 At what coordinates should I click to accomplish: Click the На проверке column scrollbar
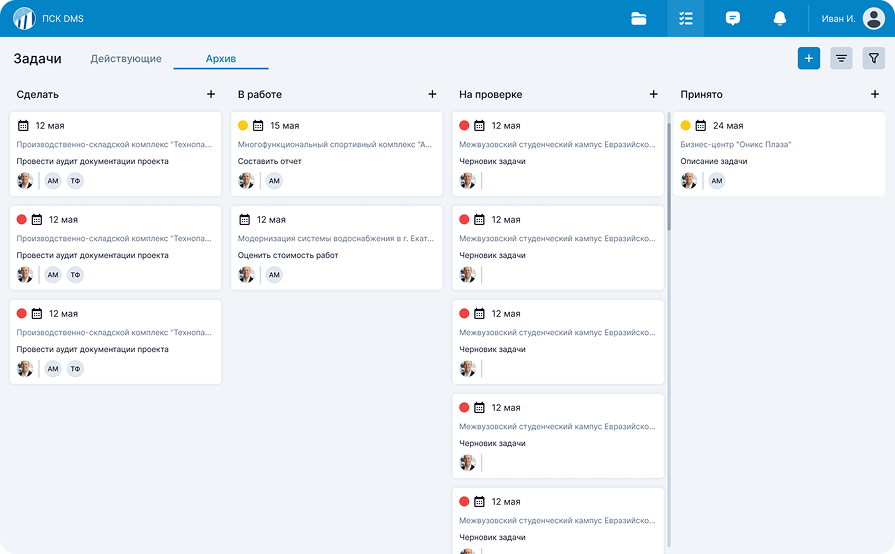[x=668, y=170]
